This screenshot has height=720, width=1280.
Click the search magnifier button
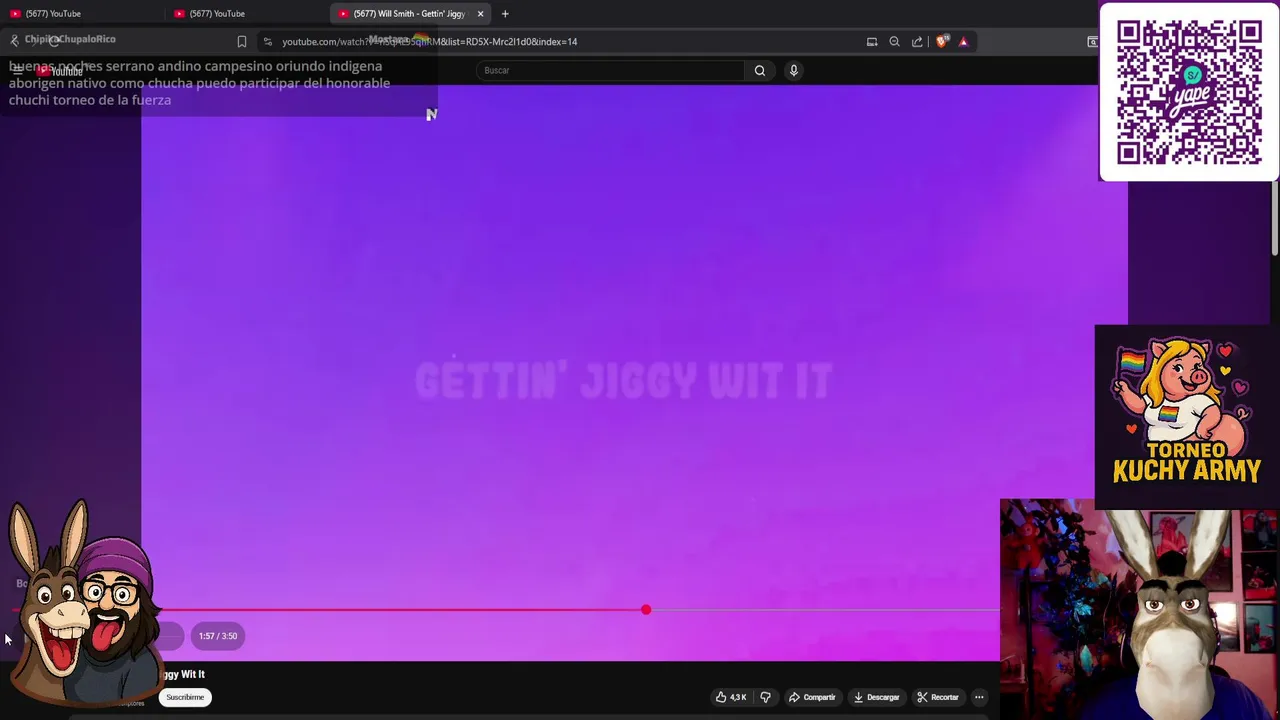click(x=760, y=70)
